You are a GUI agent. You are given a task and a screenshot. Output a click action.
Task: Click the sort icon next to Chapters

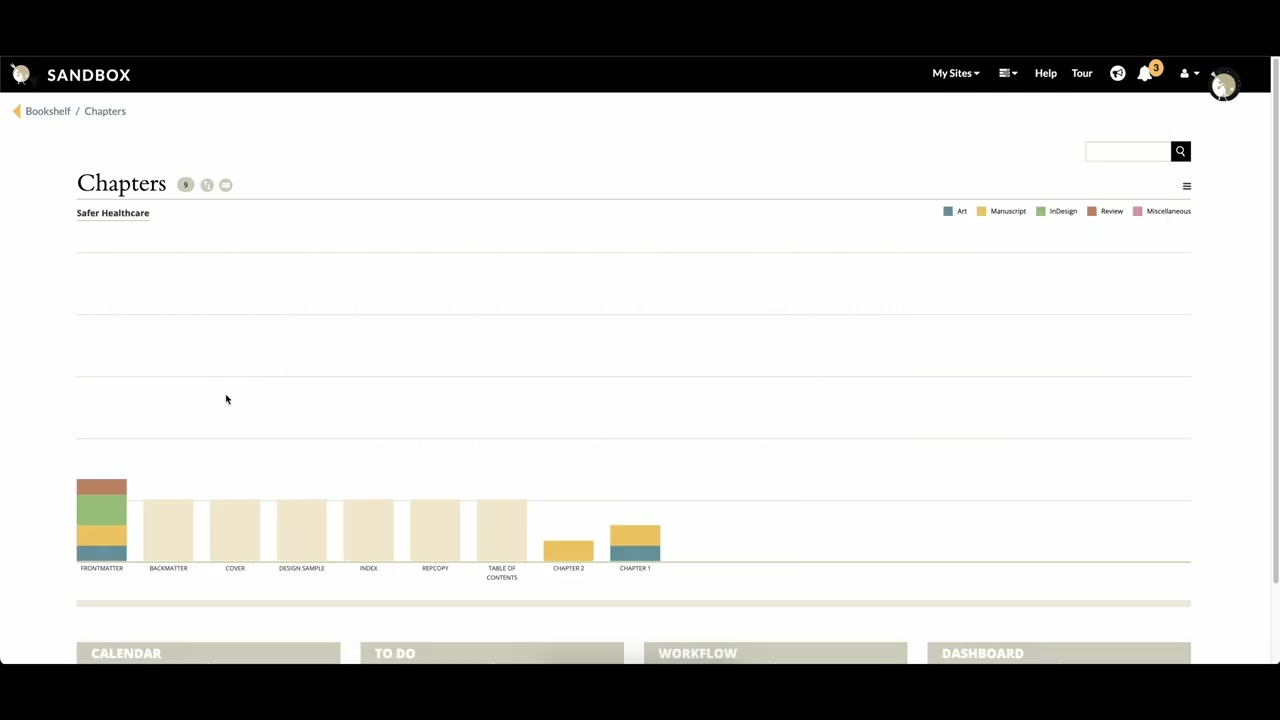pos(207,185)
